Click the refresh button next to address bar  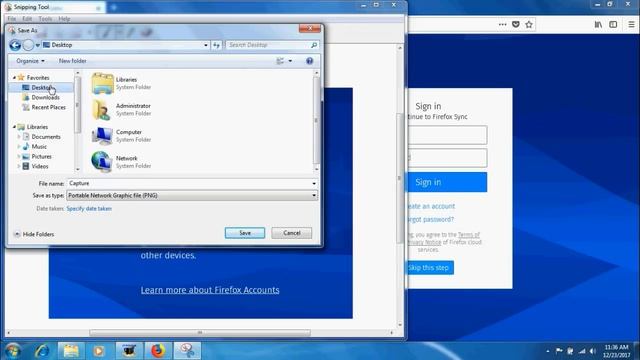[x=216, y=45]
